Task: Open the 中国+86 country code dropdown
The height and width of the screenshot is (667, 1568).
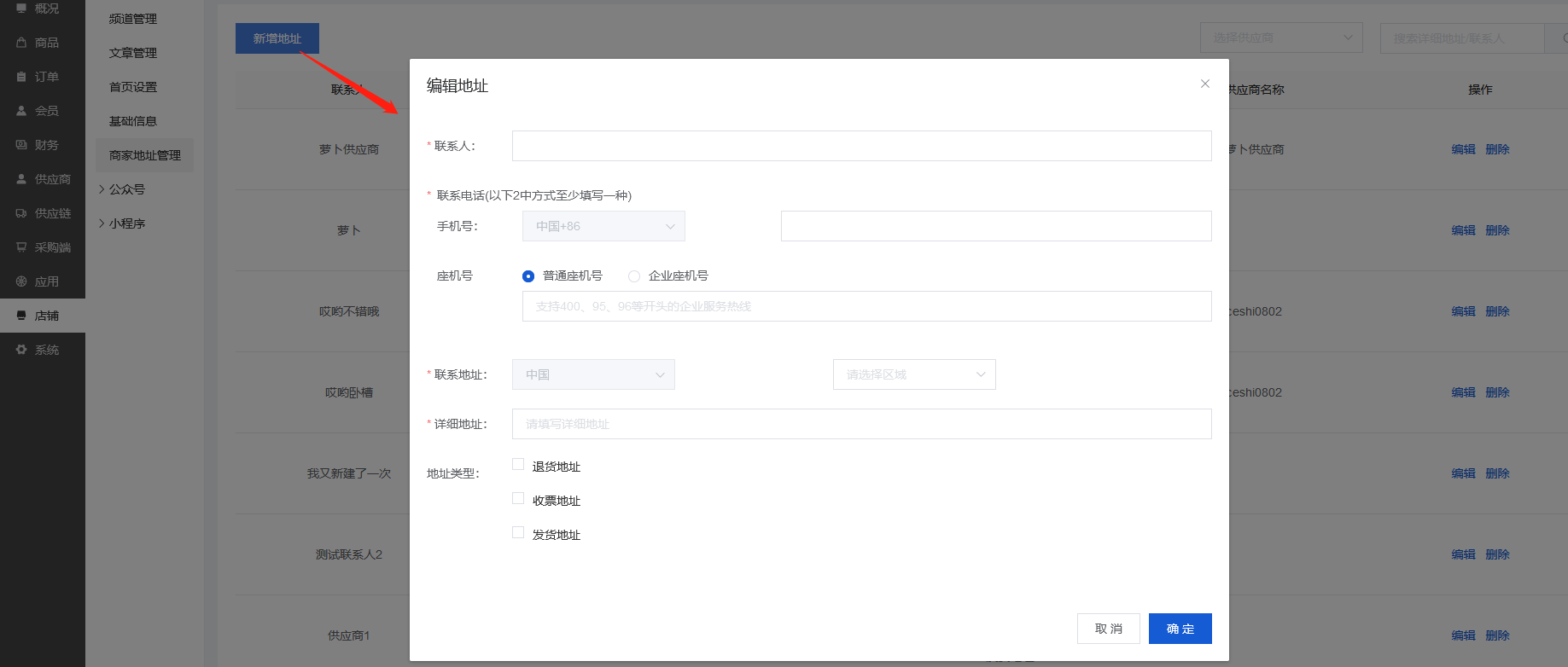Action: coord(603,226)
